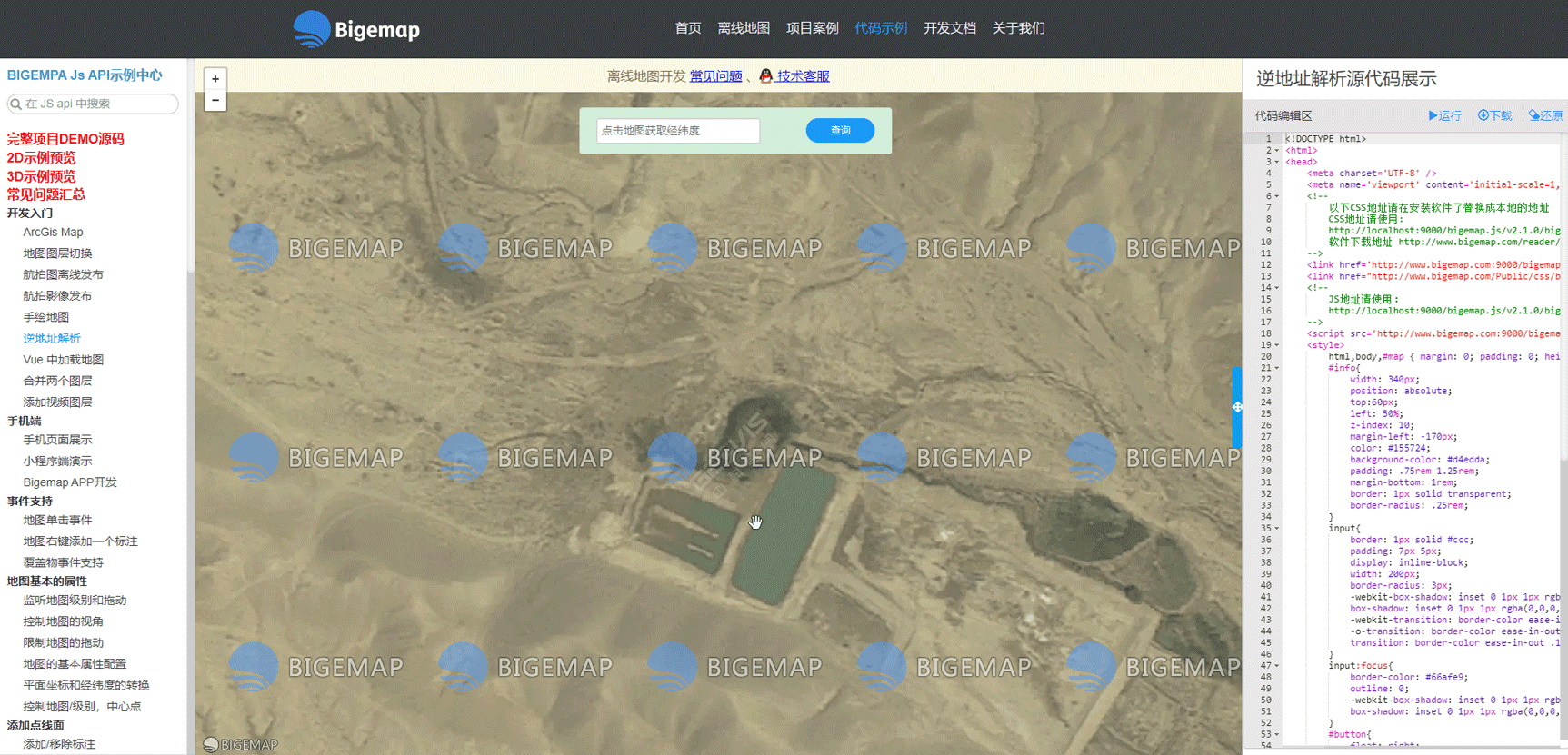Click the search magnifier icon in sidebar
The height and width of the screenshot is (755, 1568).
[x=15, y=104]
